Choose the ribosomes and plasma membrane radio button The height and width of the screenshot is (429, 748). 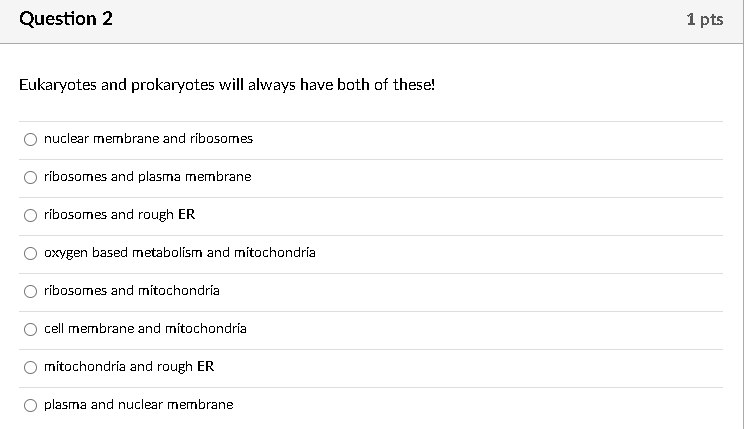[x=32, y=177]
